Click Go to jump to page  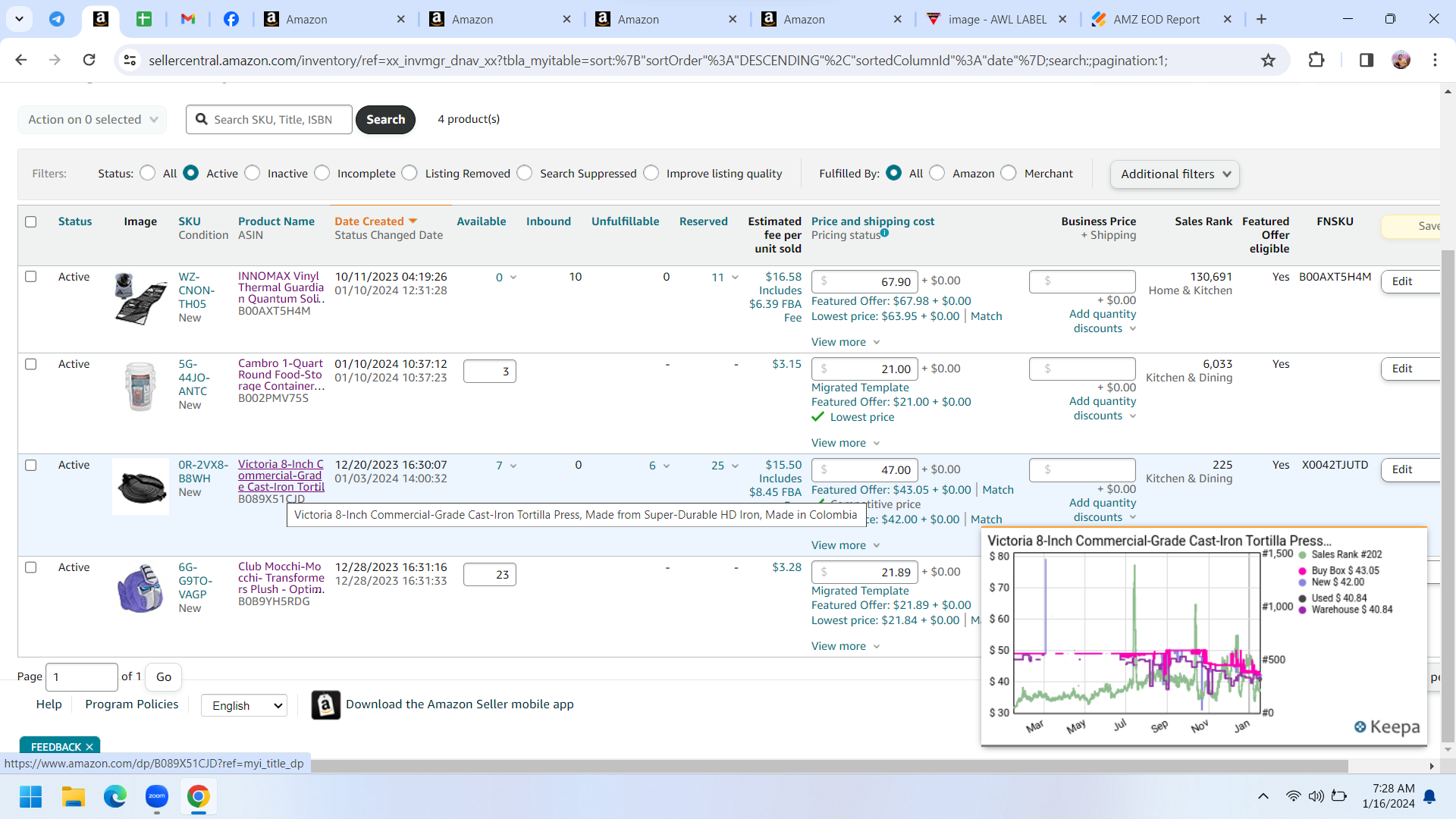coord(163,676)
